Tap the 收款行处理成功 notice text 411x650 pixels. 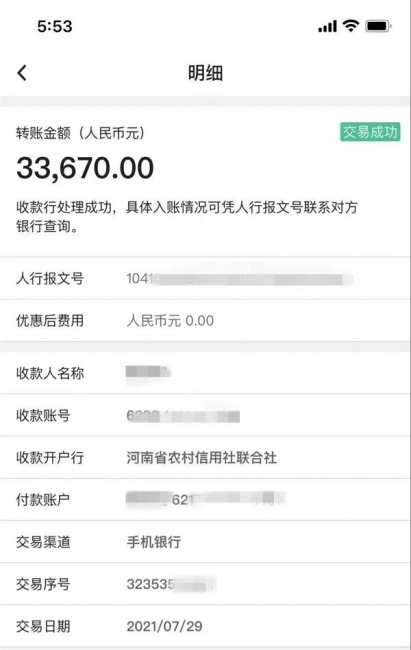(x=187, y=216)
